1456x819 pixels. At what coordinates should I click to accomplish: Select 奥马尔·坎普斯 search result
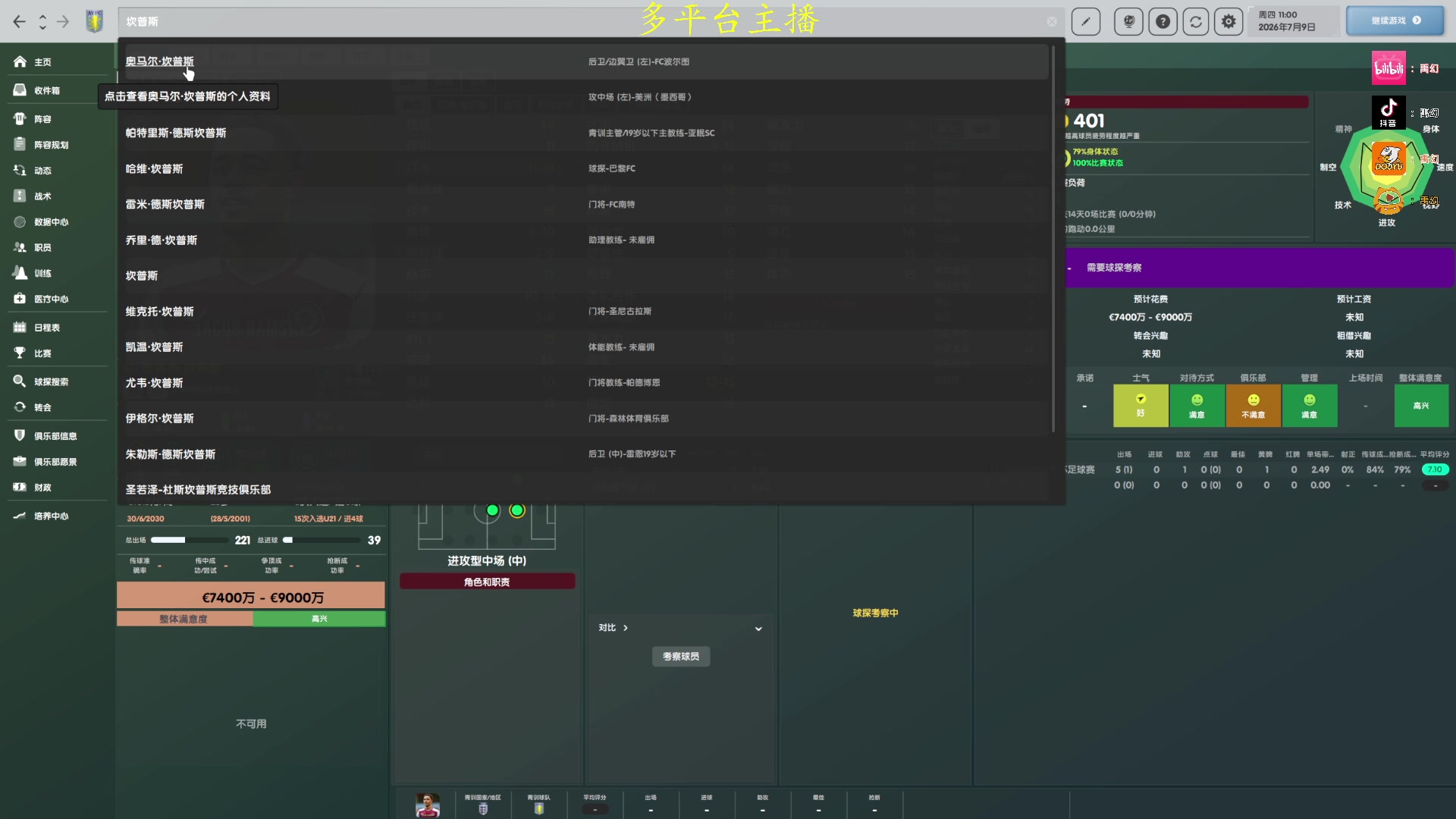159,61
